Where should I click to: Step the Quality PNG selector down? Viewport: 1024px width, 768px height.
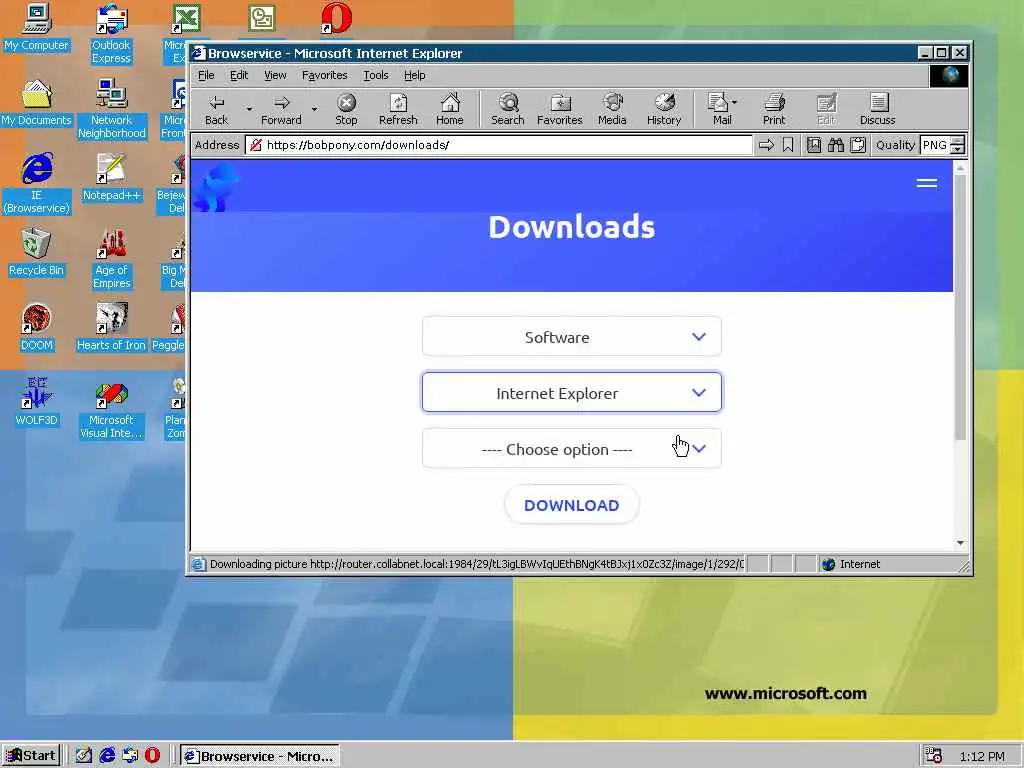[x=957, y=150]
